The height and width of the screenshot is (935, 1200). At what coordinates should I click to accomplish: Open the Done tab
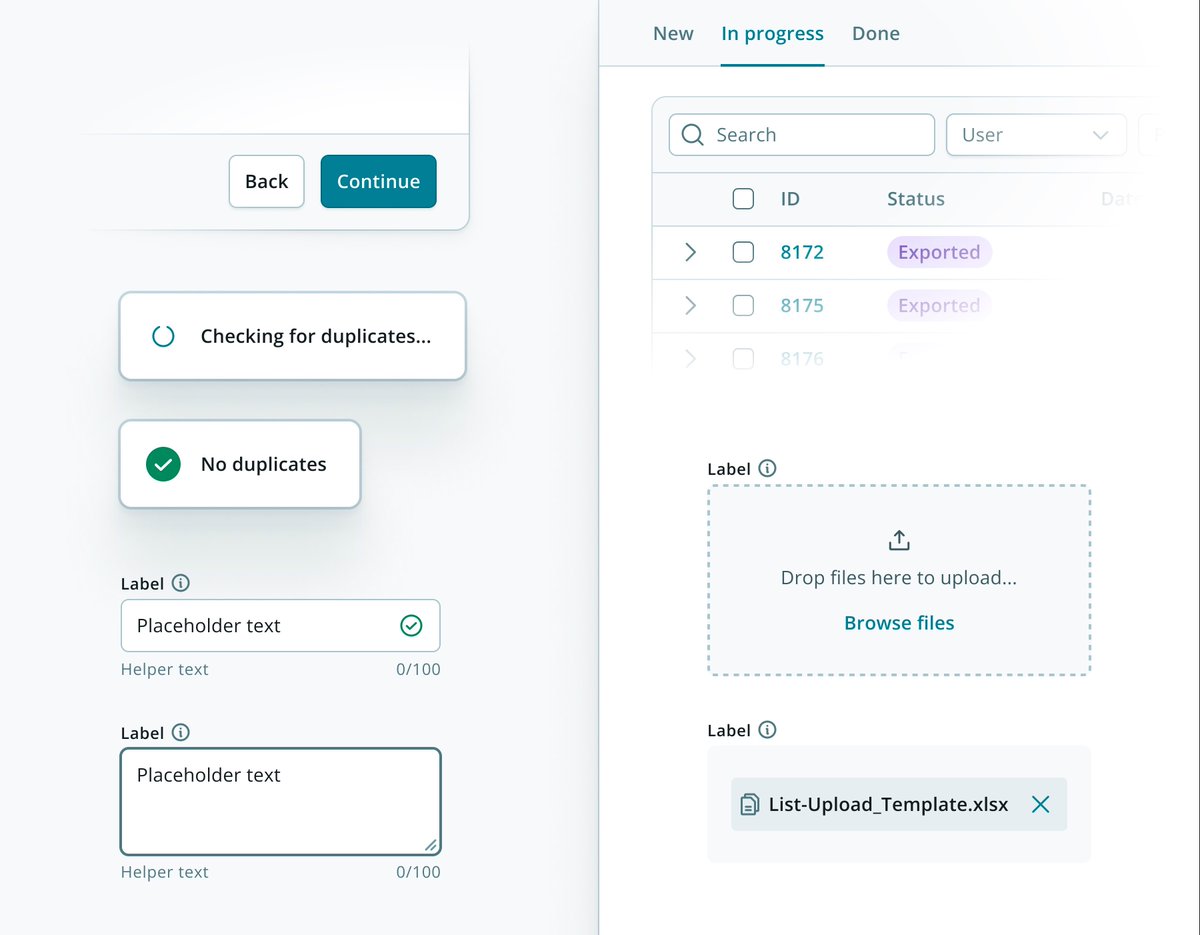[x=876, y=33]
